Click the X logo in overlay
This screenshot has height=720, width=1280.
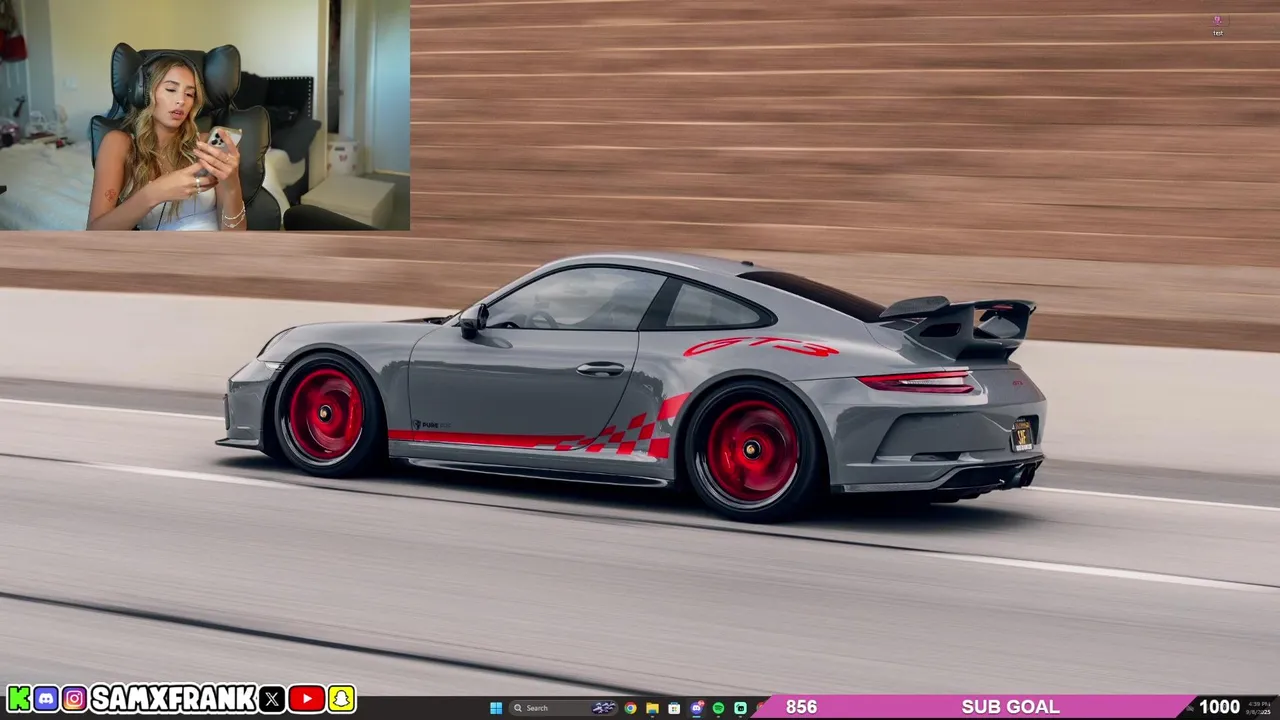point(272,698)
